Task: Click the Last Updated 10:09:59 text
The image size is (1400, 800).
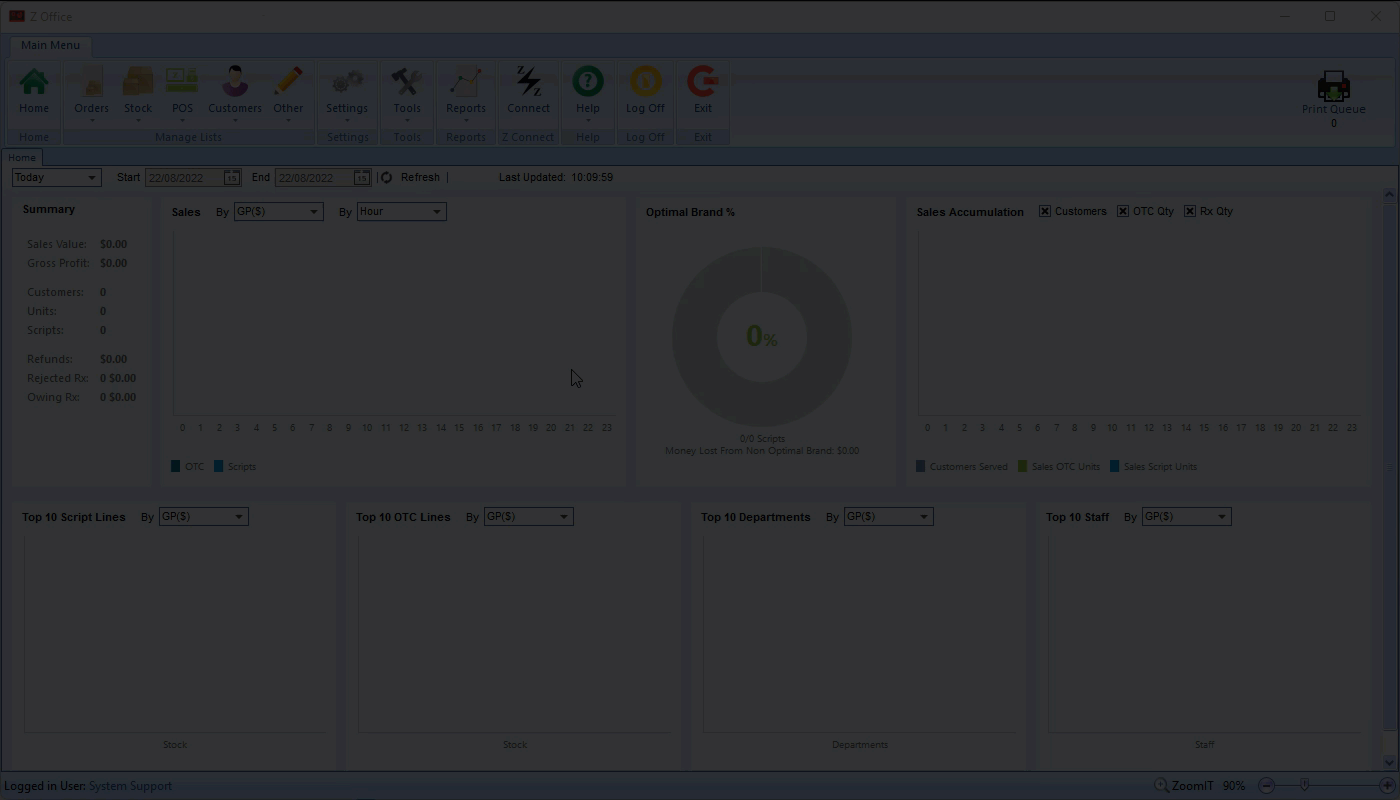Action: pos(556,177)
